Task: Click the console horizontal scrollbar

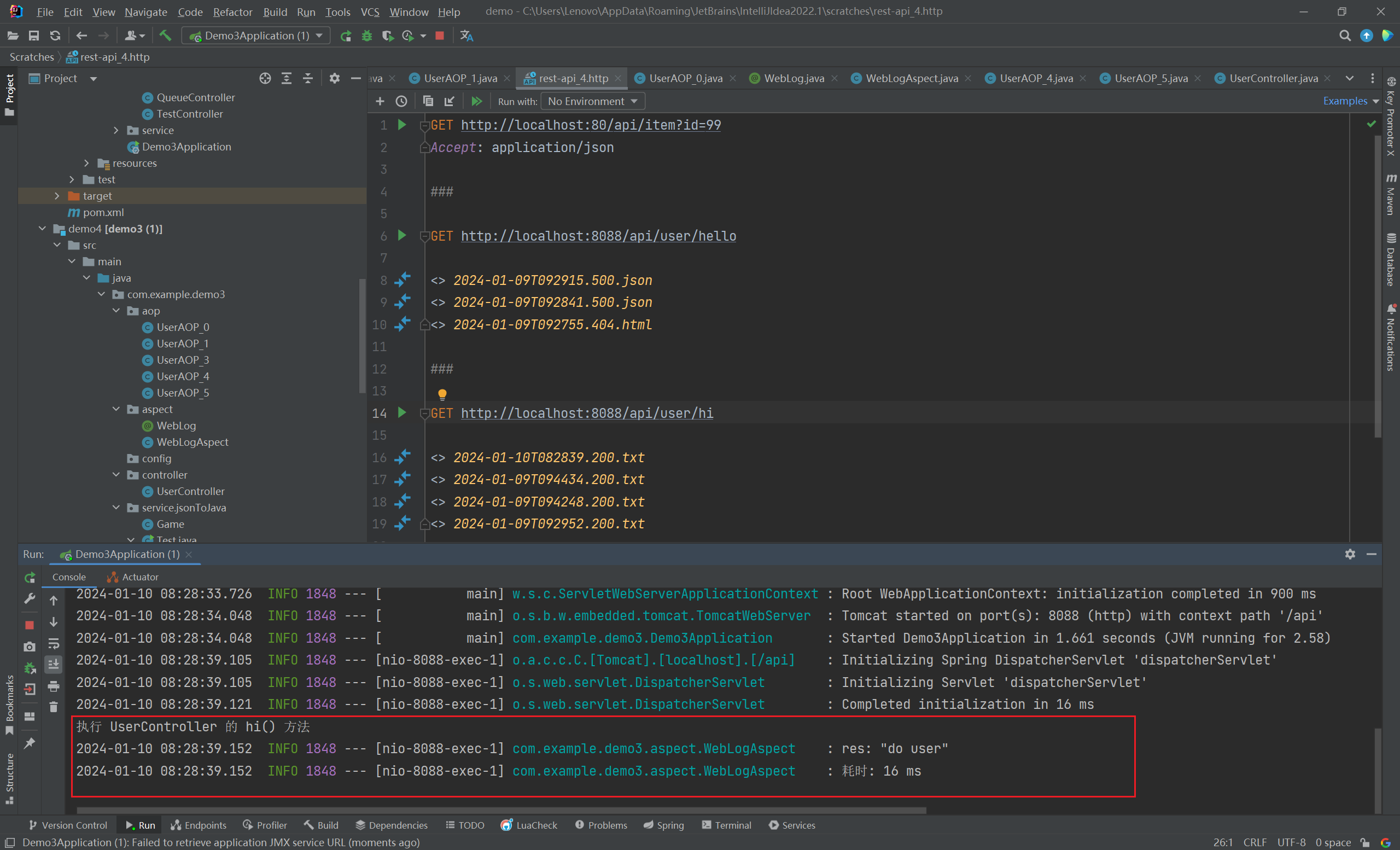Action: pos(501,811)
